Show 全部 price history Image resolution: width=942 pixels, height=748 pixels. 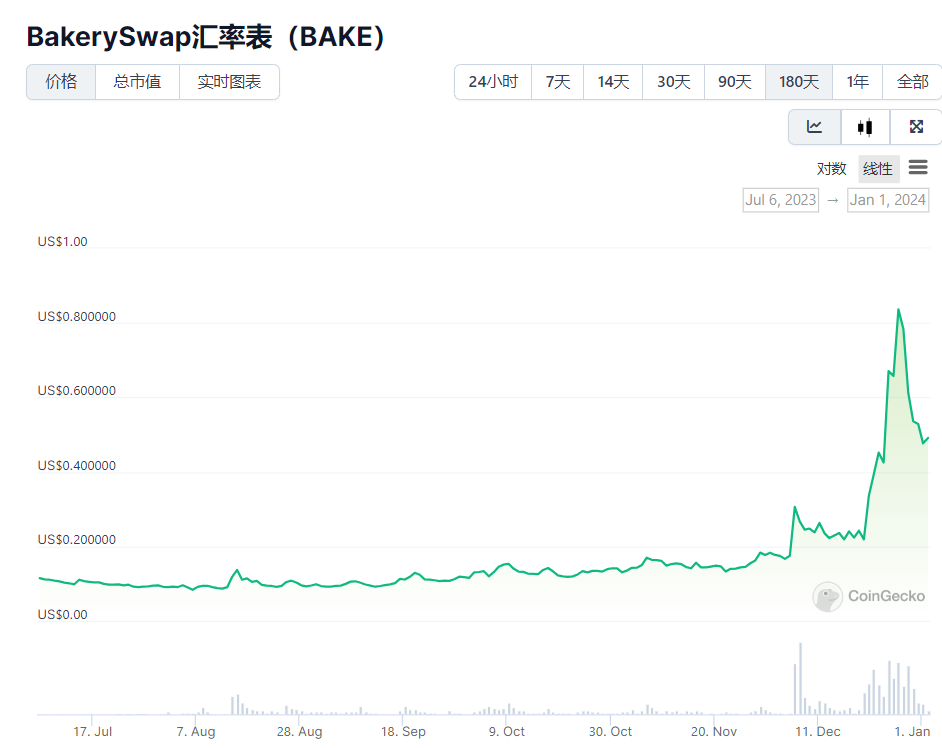pyautogui.click(x=912, y=82)
